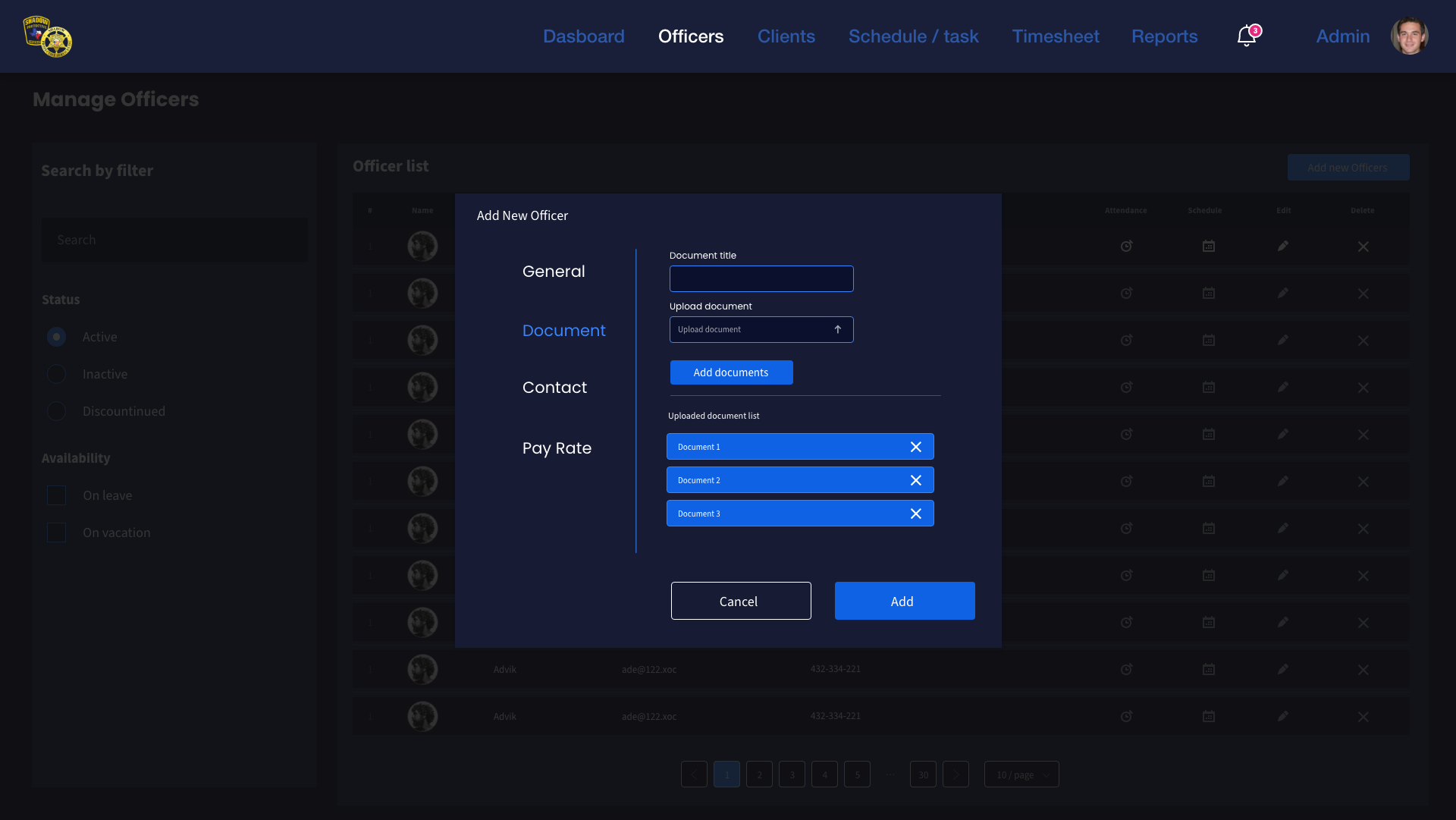
Task: Go to next page with right chevron
Action: point(955,774)
